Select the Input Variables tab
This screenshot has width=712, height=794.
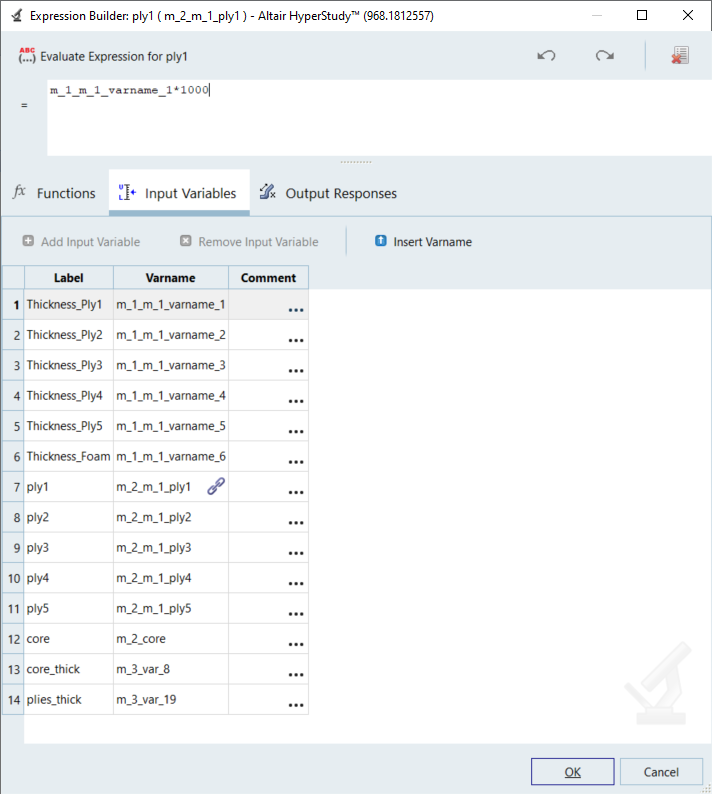(x=179, y=194)
